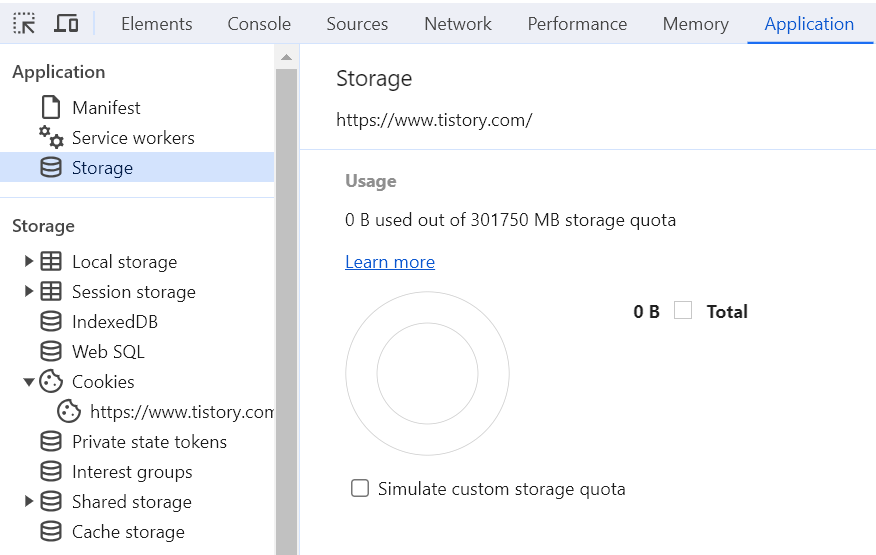The image size is (876, 555).
Task: Click the Cache storage database icon
Action: click(x=50, y=532)
